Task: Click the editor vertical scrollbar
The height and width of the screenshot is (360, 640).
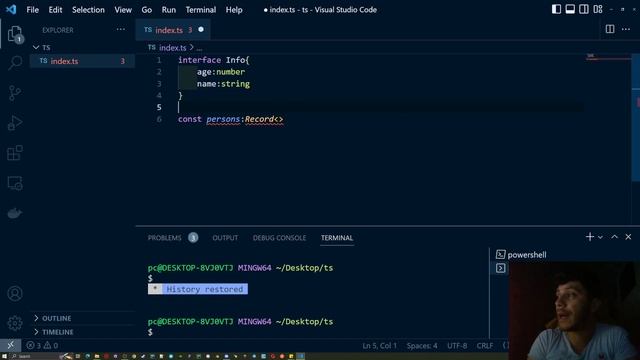Action: (x=636, y=118)
